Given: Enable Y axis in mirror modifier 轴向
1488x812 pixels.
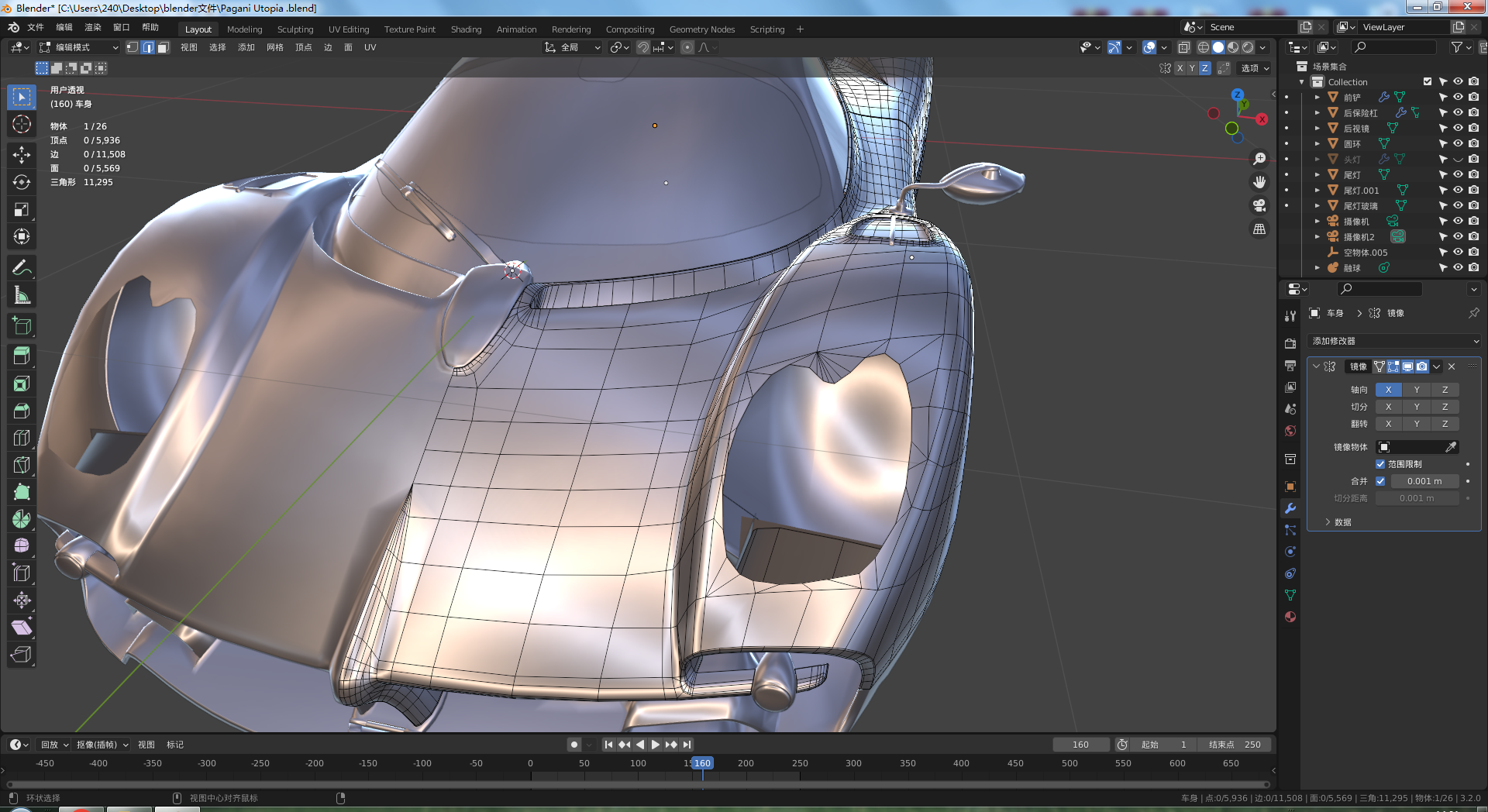Looking at the screenshot, I should coord(1417,390).
